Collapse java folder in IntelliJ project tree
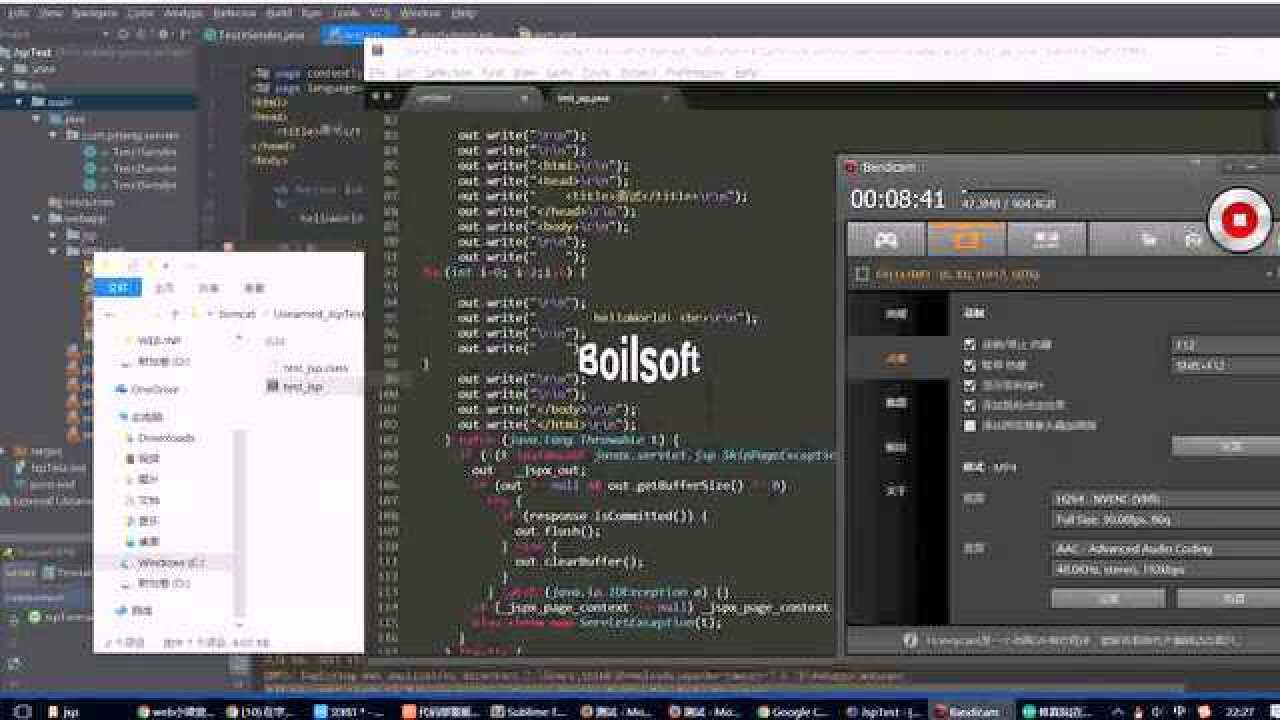1280x720 pixels. coord(37,118)
